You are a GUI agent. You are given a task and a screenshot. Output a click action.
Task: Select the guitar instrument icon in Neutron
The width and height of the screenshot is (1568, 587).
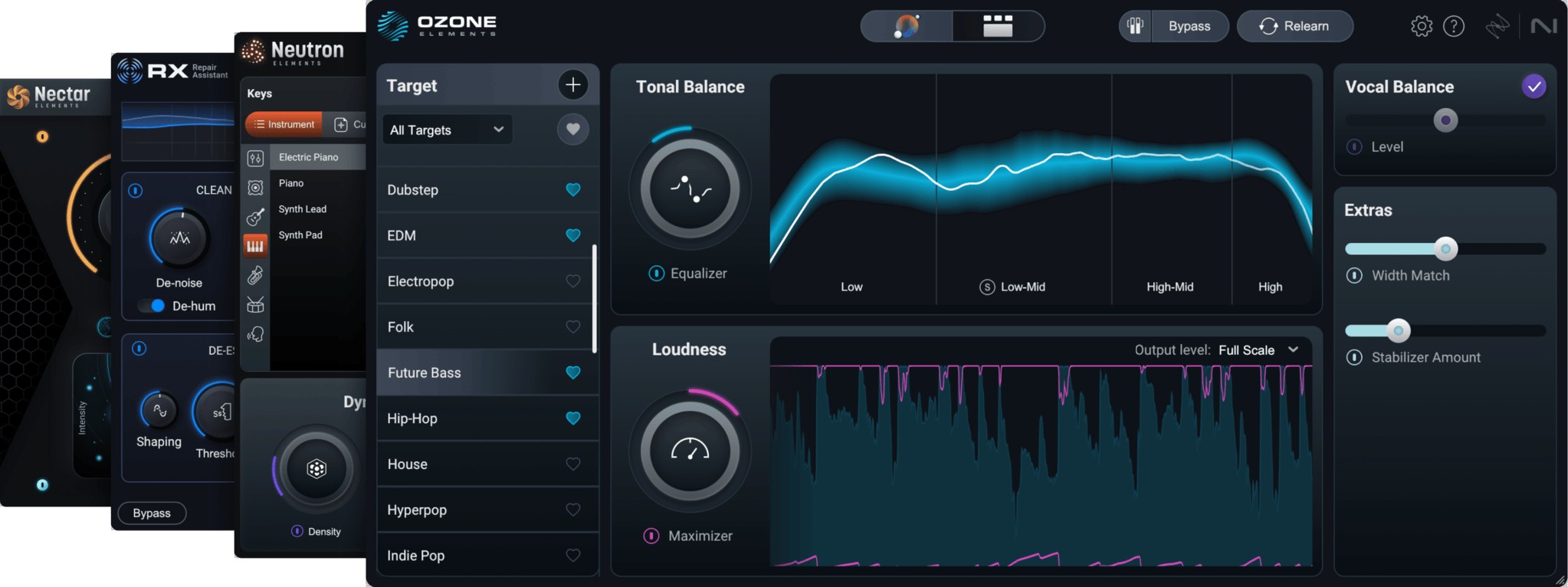click(255, 218)
